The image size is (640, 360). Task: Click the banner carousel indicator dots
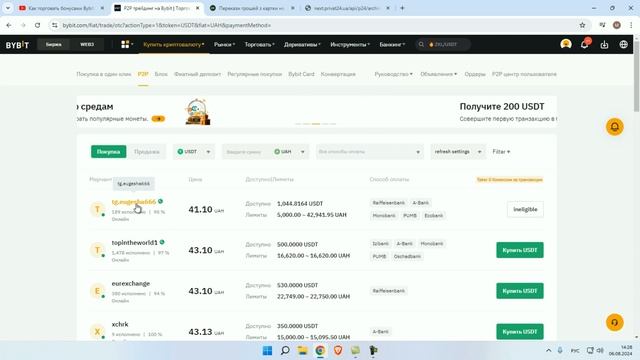click(316, 124)
